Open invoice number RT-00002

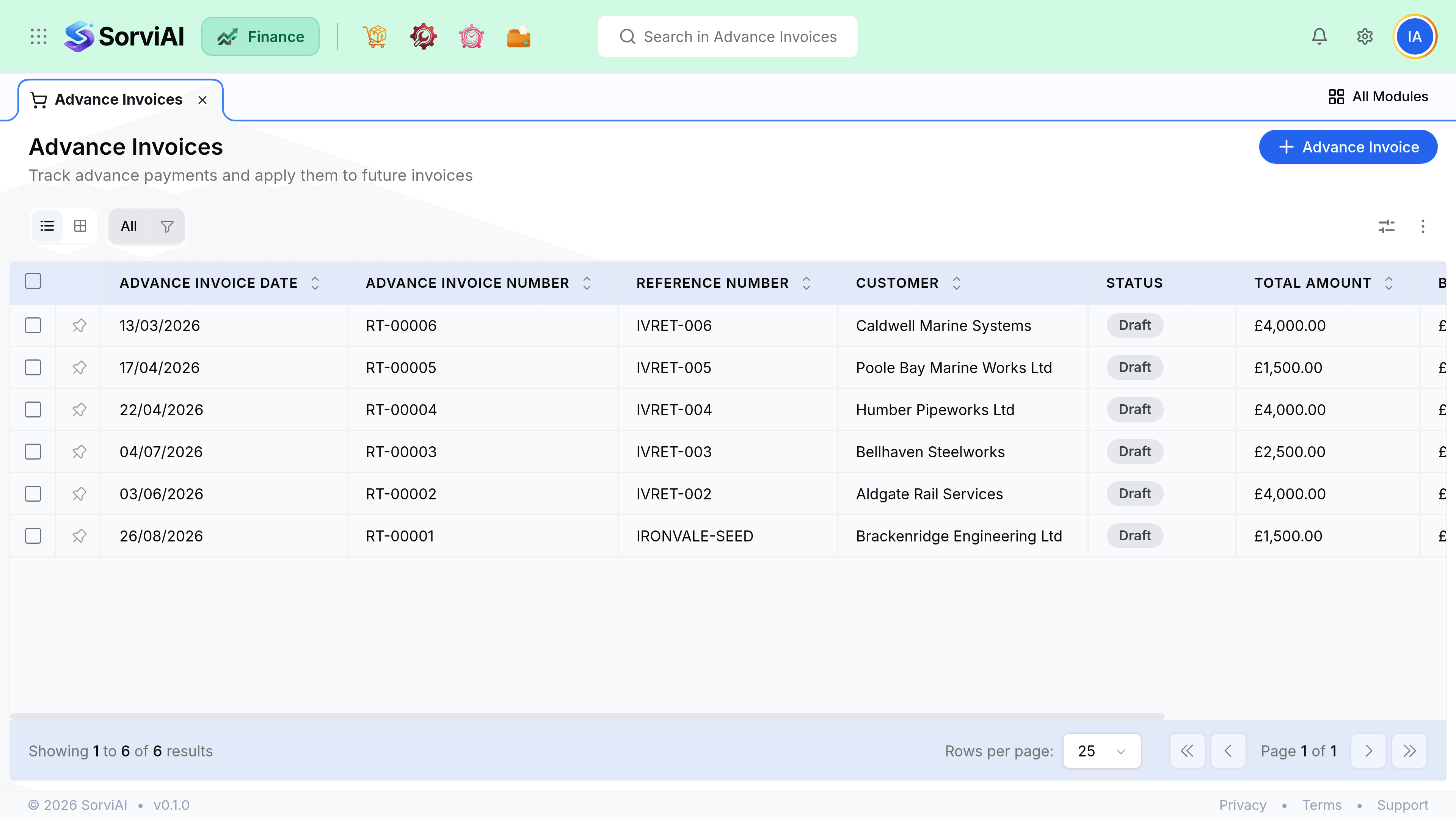point(401,494)
